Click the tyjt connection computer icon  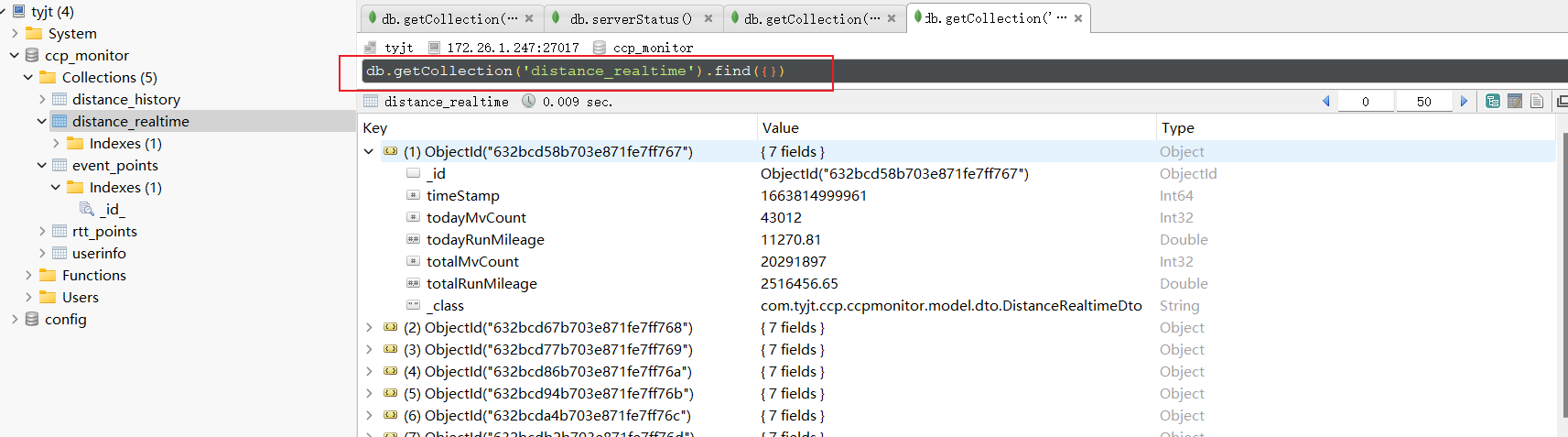[x=18, y=12]
